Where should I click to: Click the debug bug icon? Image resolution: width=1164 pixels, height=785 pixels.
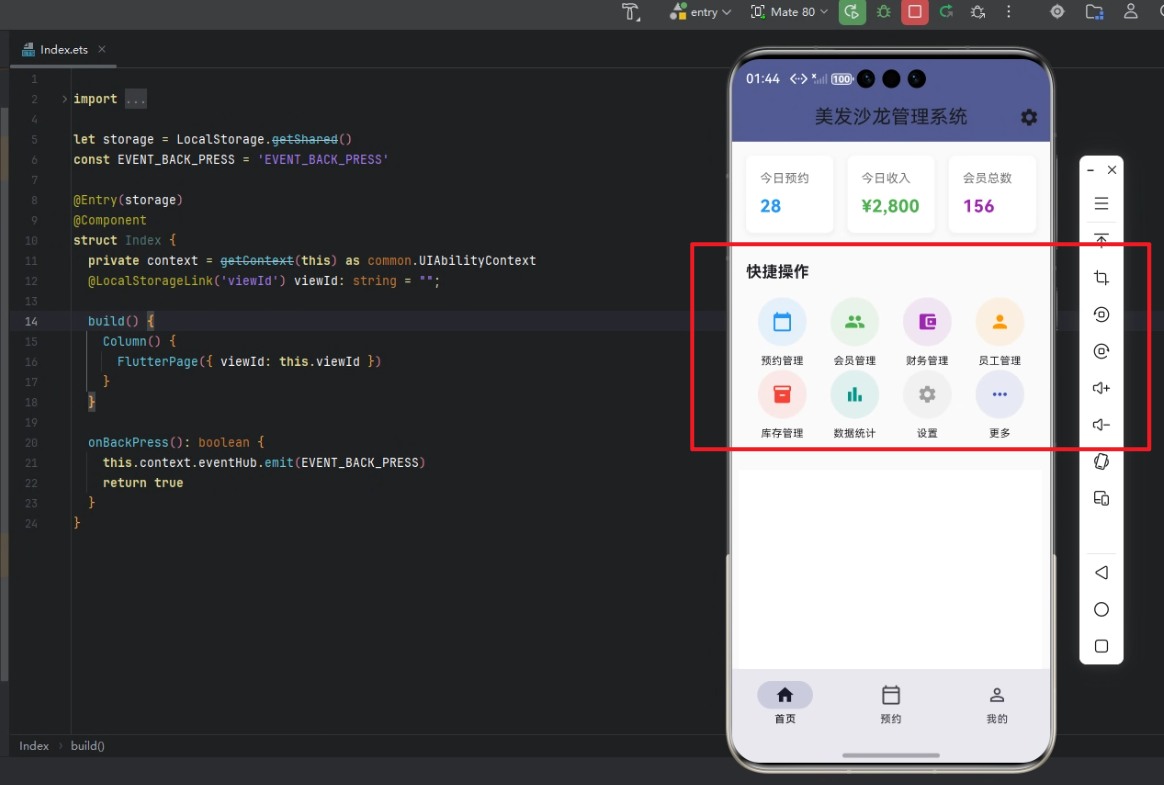click(883, 12)
